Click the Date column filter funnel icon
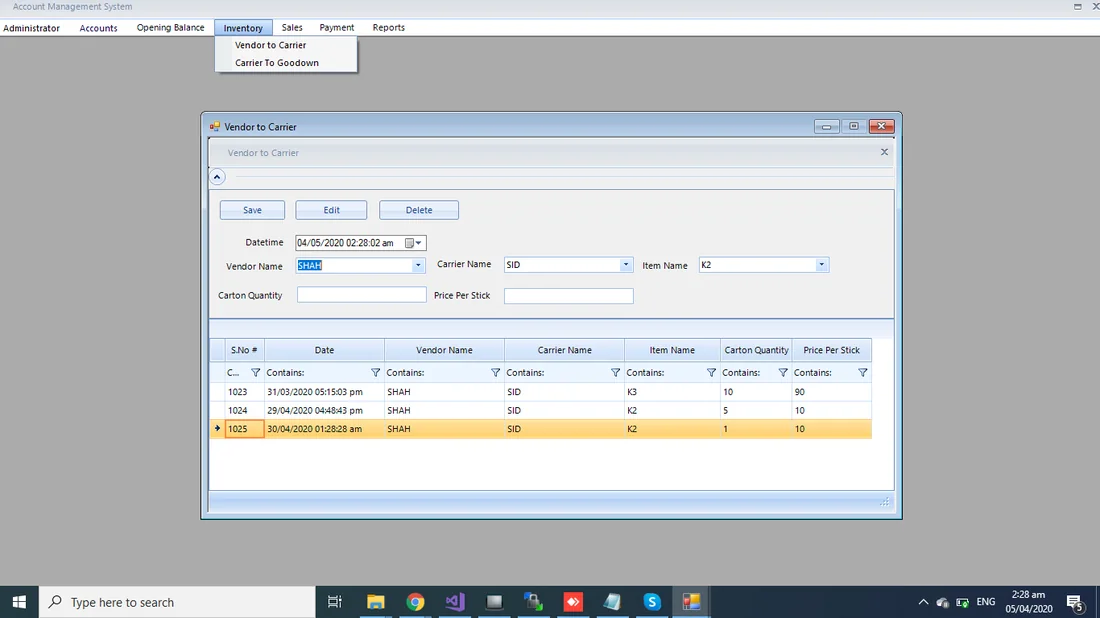 (375, 372)
